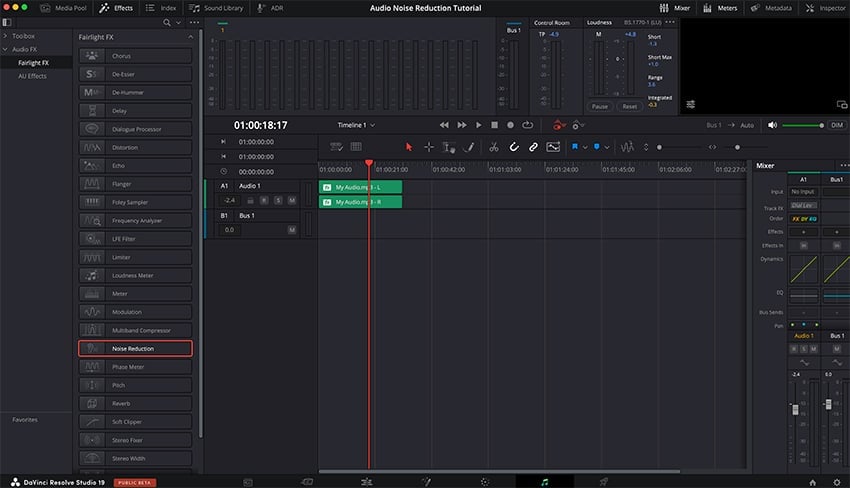This screenshot has height=488, width=850.
Task: Click the Reset loudness button
Action: coord(629,106)
